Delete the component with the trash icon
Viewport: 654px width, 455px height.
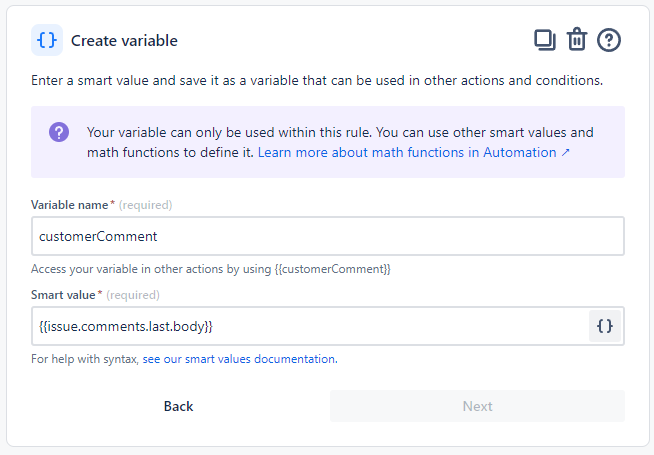(x=576, y=40)
